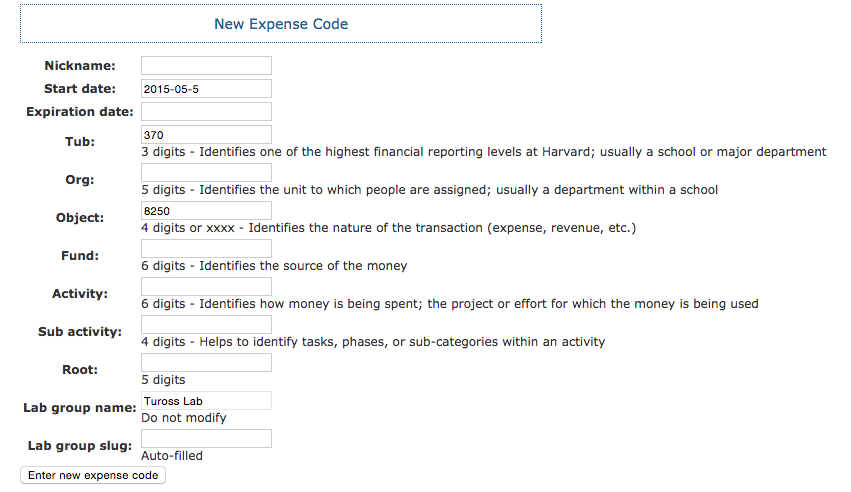
Task: Click the 'Do not modify' hint text
Action: 184,418
